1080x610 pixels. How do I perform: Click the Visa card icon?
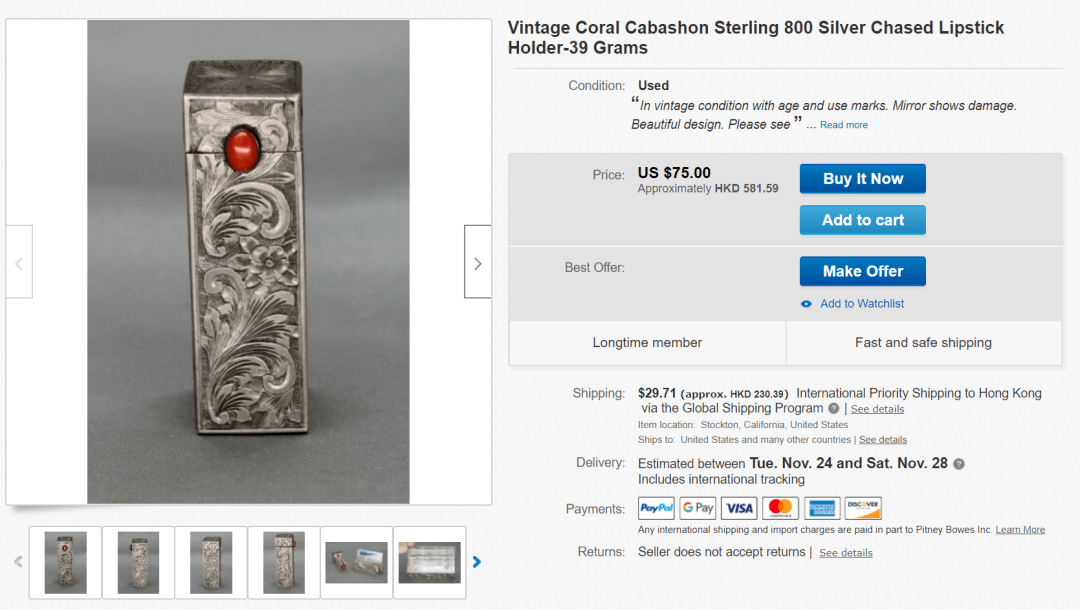(x=738, y=508)
